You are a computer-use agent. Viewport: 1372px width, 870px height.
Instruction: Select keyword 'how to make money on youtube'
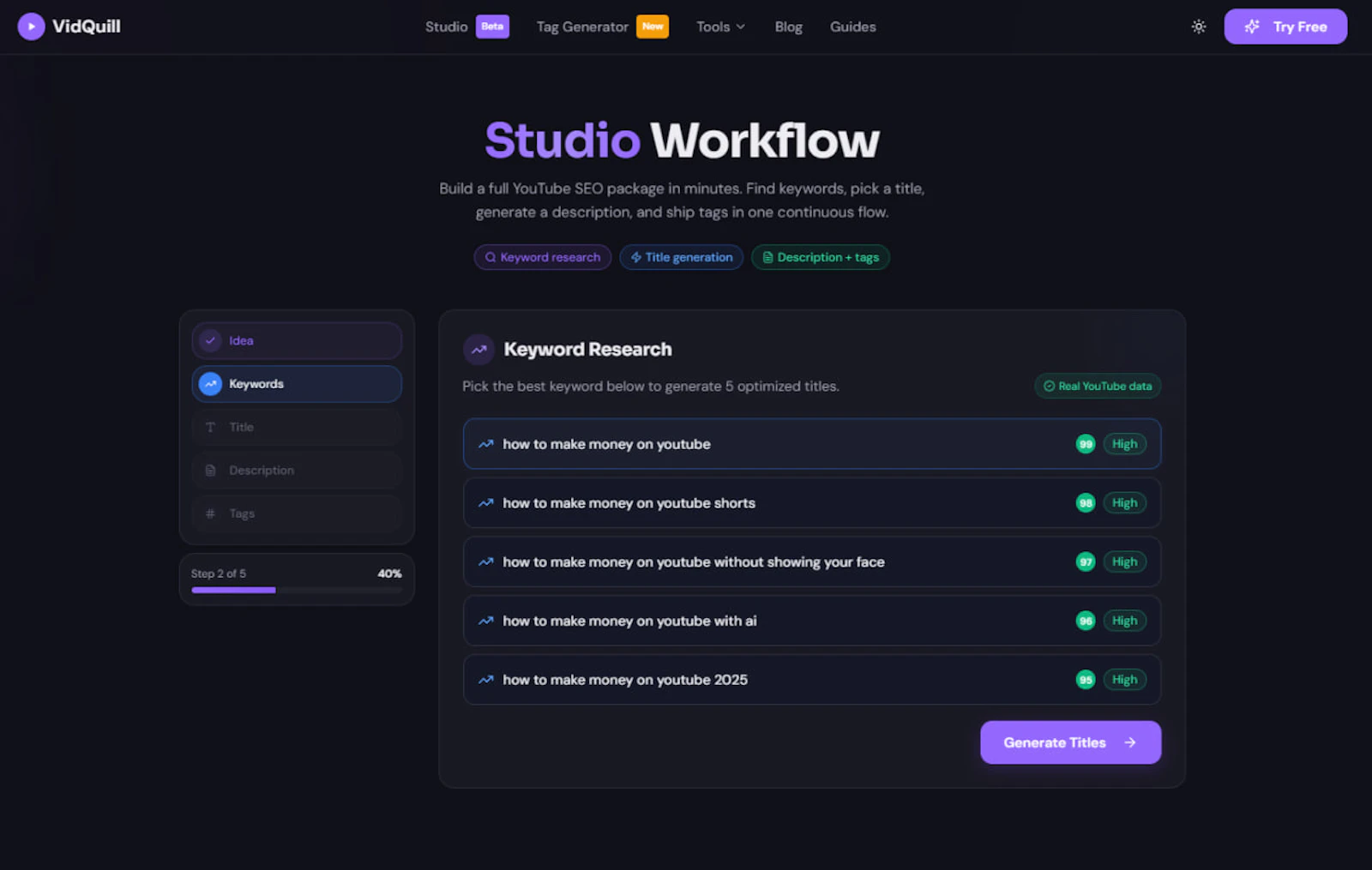pyautogui.click(x=812, y=444)
